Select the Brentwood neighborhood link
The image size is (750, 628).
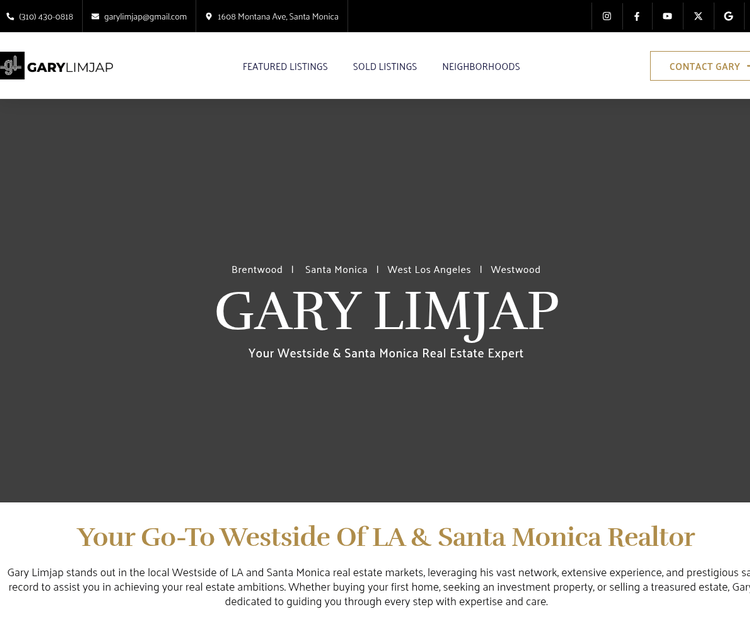point(257,270)
